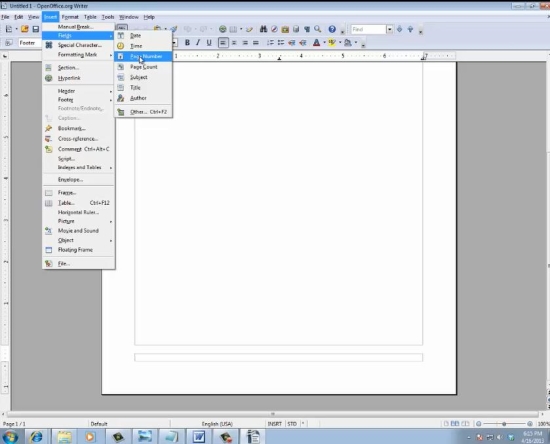The image size is (550, 444).
Task: Adjust the zoom slider in status bar
Action: (504, 424)
